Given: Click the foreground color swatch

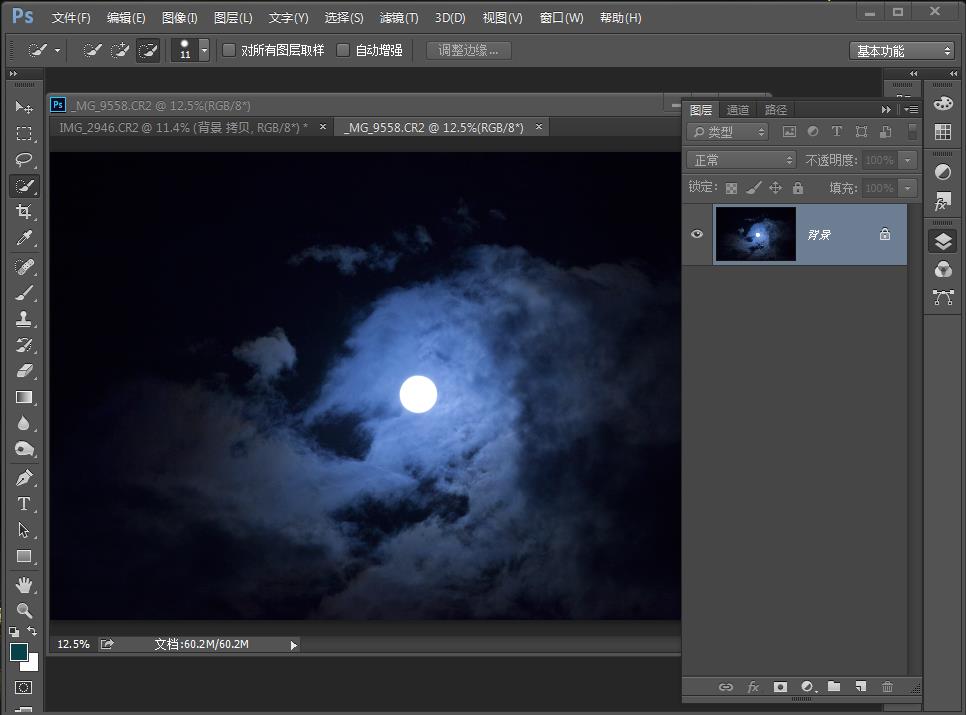Looking at the screenshot, I should [x=18, y=652].
